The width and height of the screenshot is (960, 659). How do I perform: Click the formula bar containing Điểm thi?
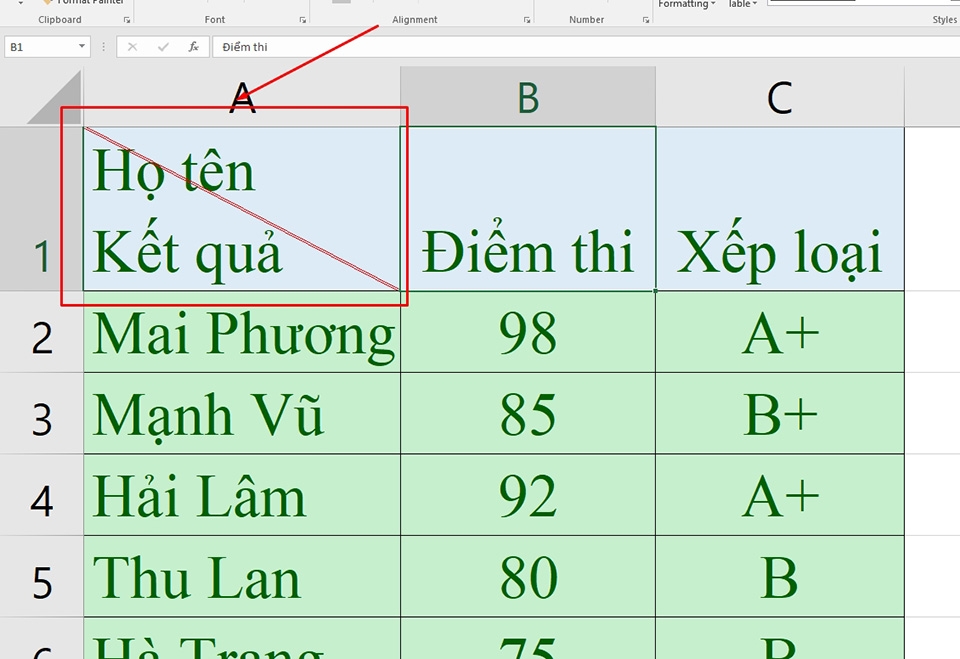pos(586,47)
